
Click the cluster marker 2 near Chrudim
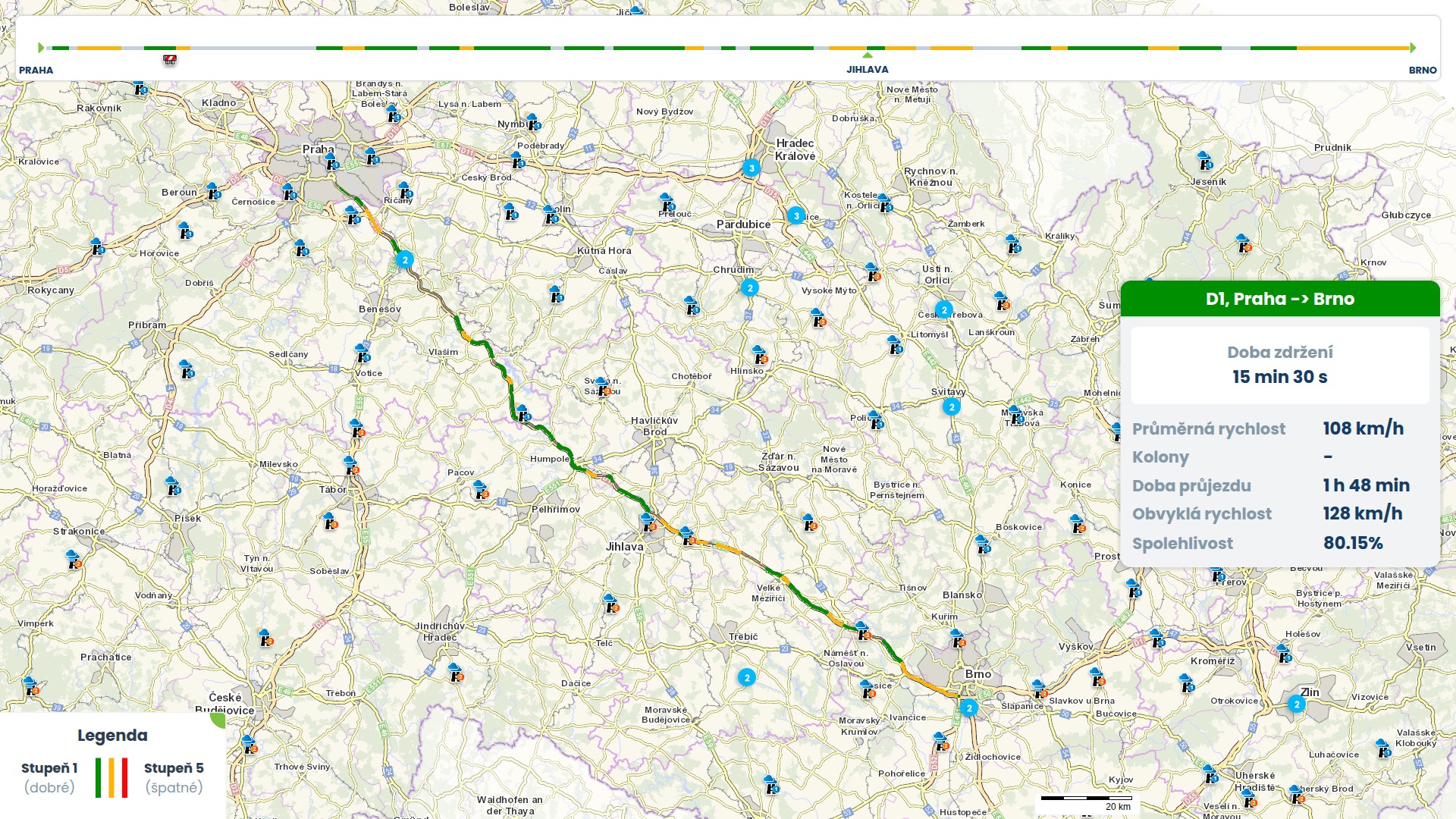(750, 288)
